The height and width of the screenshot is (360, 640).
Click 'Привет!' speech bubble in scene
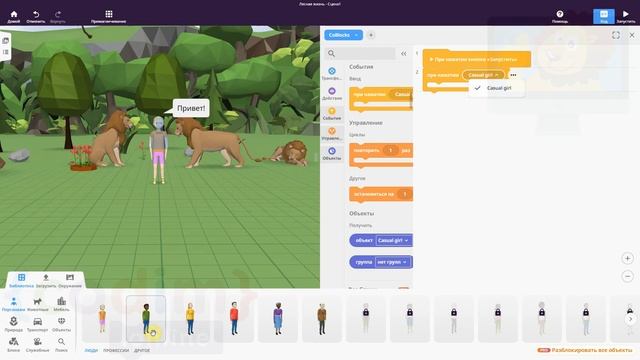point(191,108)
